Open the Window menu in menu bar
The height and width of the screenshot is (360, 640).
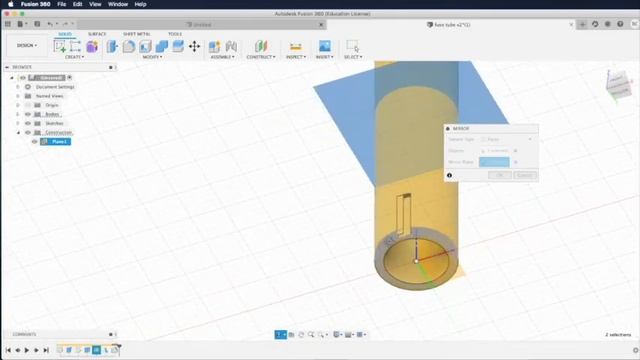[x=118, y=4]
